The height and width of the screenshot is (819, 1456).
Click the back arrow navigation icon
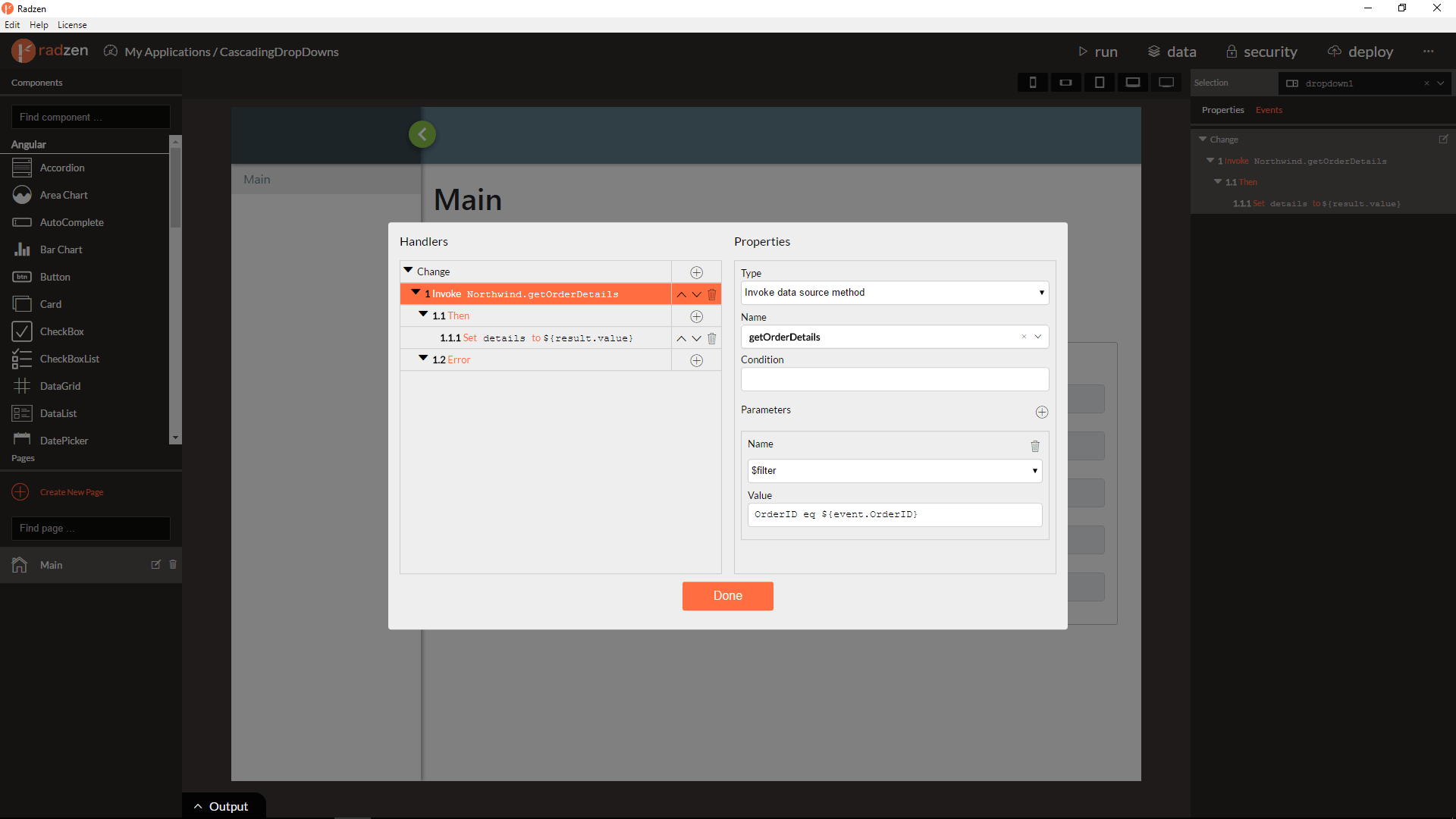coord(421,134)
